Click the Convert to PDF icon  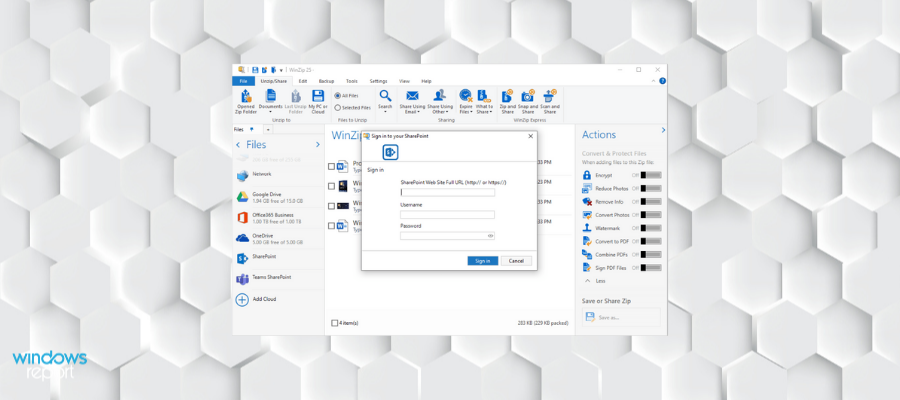coord(587,241)
